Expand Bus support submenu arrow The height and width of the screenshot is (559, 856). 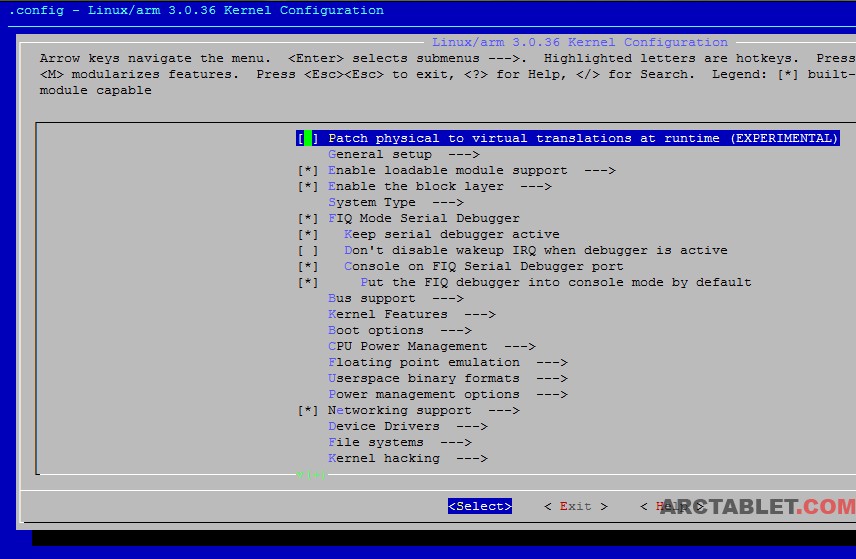448,299
